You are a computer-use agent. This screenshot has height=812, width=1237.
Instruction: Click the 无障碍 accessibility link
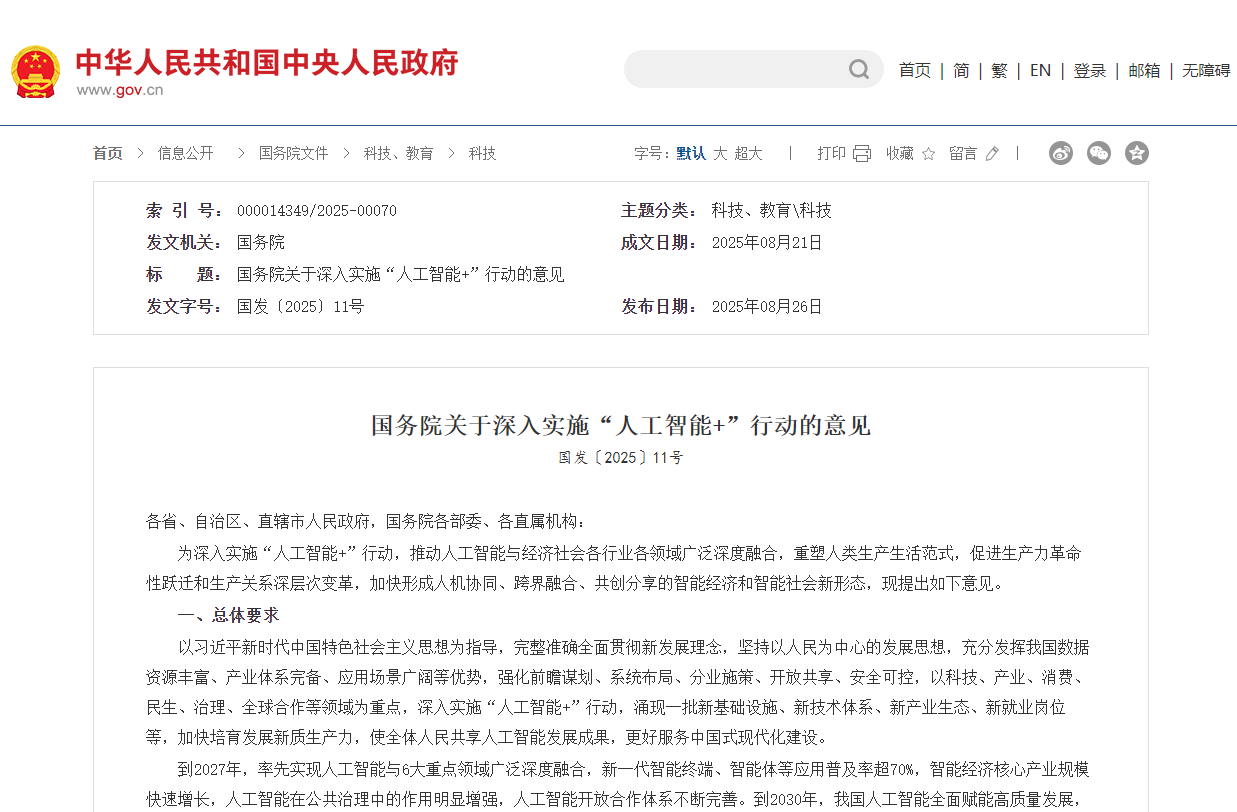tap(1207, 70)
